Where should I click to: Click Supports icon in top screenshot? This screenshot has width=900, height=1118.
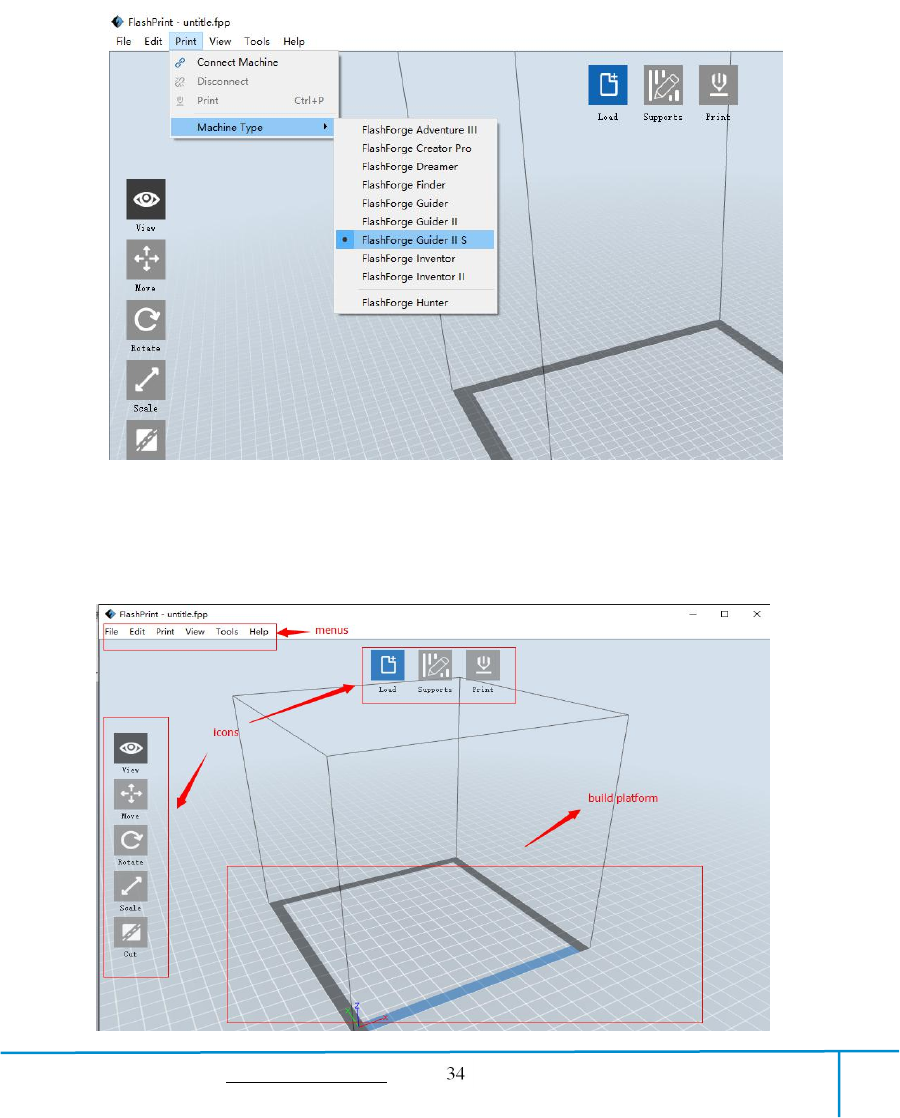point(663,85)
